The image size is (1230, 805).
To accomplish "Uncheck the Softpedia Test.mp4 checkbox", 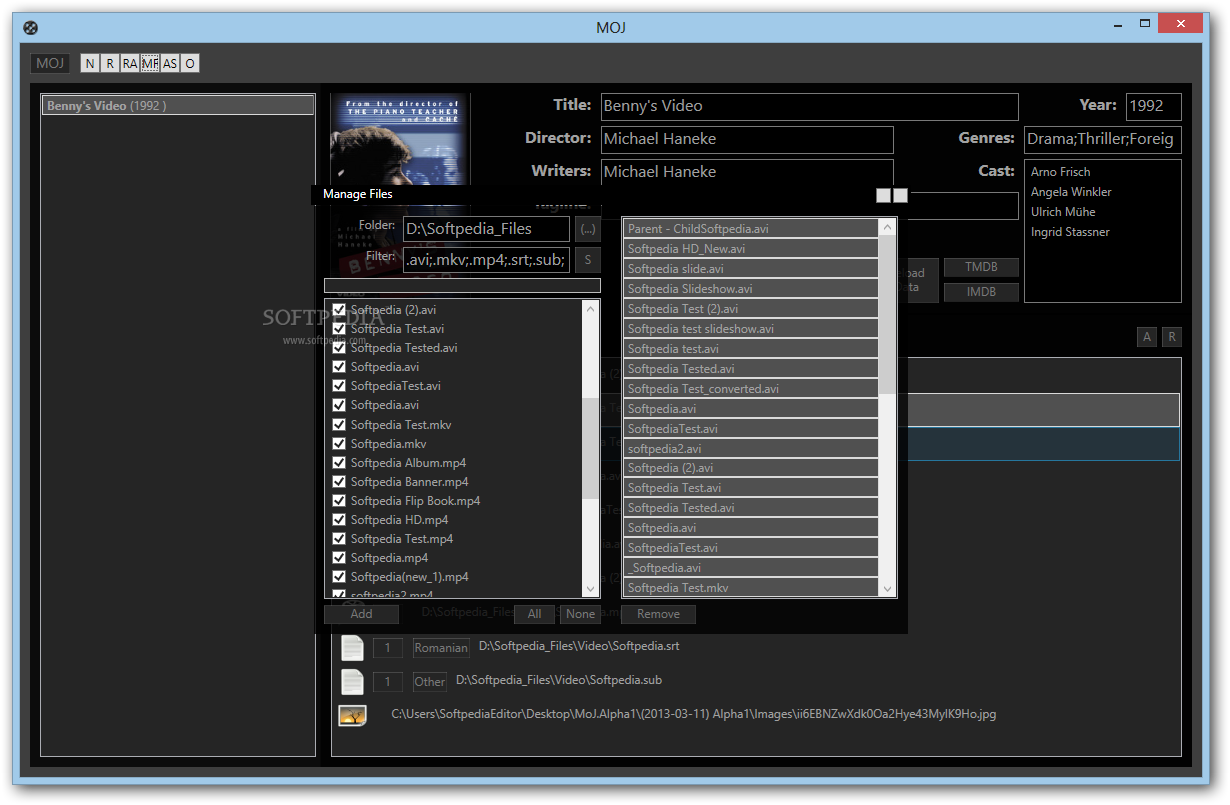I will coord(339,538).
